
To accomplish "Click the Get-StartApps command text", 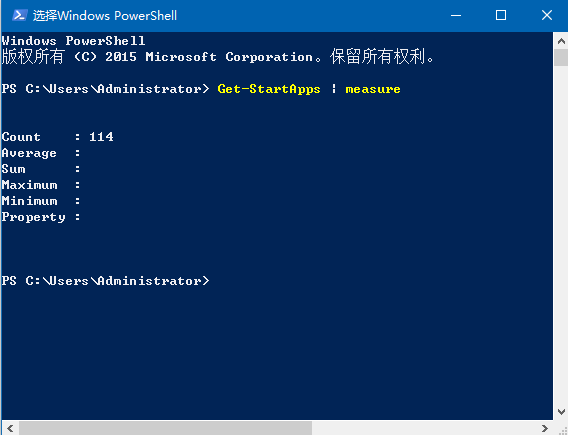I will (x=269, y=89).
